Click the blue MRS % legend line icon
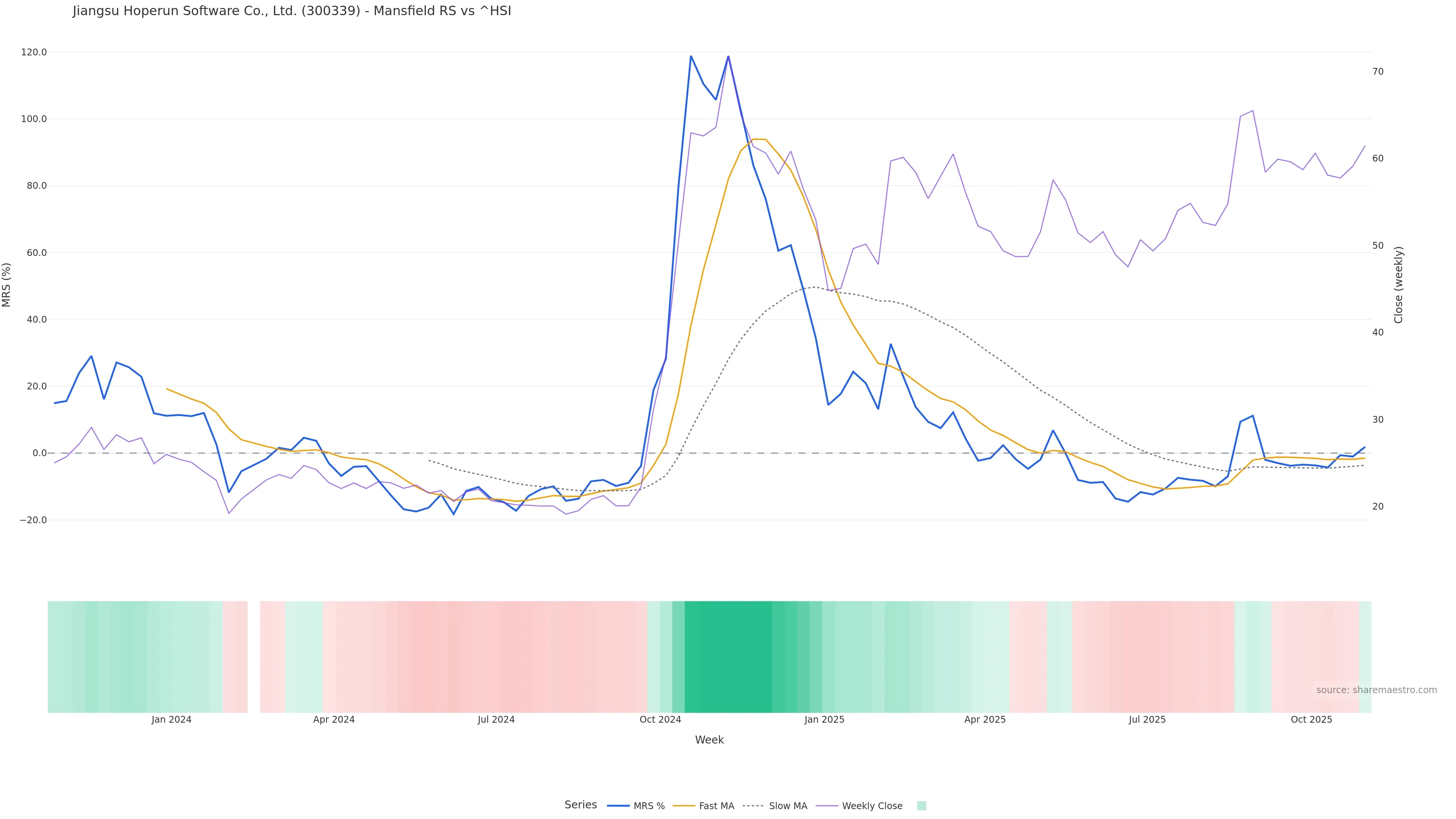The height and width of the screenshot is (819, 1456). [x=618, y=806]
